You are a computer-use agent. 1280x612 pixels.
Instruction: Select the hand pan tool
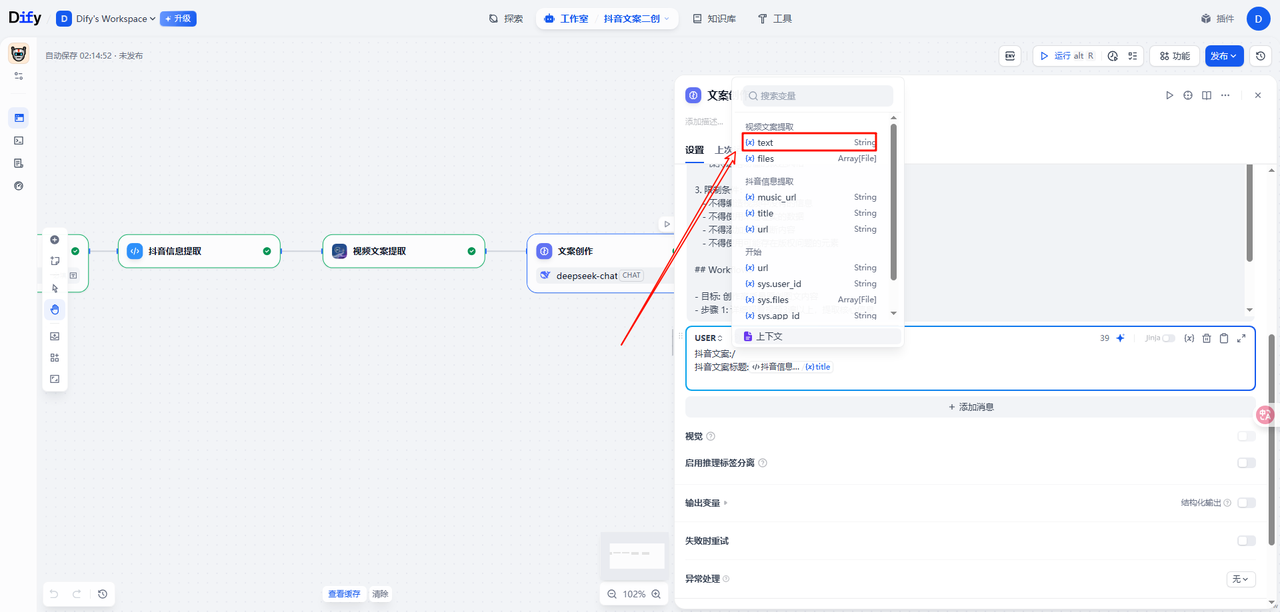(x=54, y=309)
